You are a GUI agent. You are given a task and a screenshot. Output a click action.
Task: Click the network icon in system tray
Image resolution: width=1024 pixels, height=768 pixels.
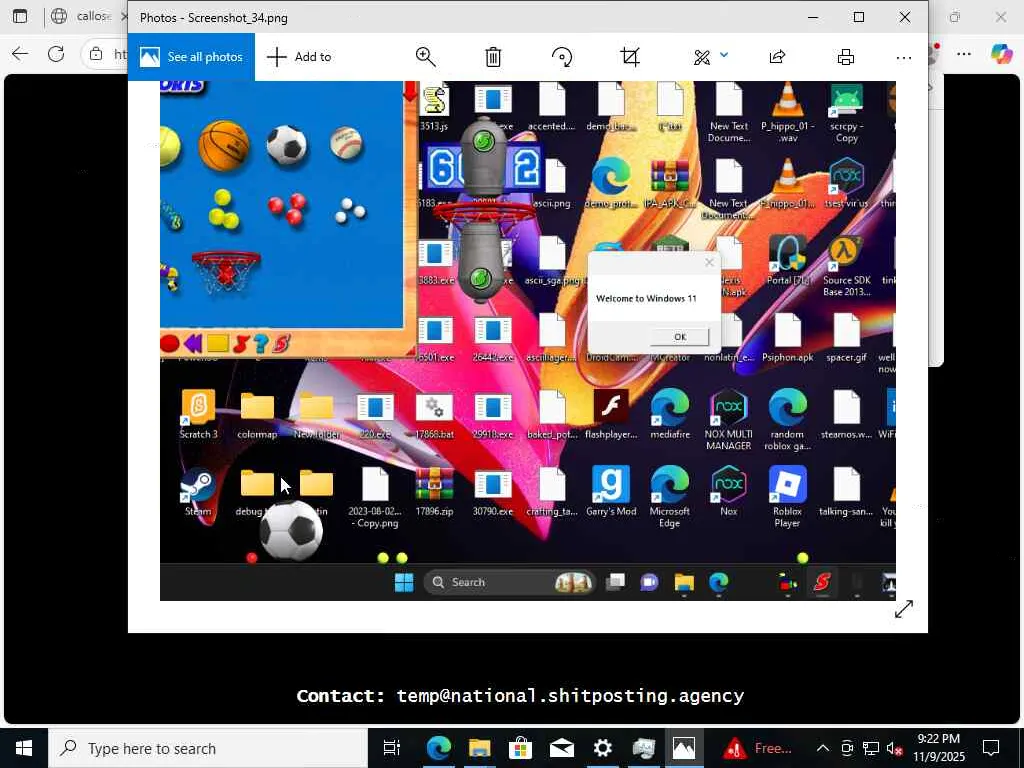pyautogui.click(x=871, y=748)
